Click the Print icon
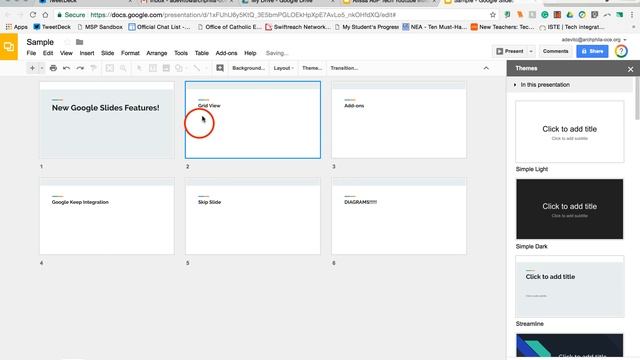 point(53,68)
